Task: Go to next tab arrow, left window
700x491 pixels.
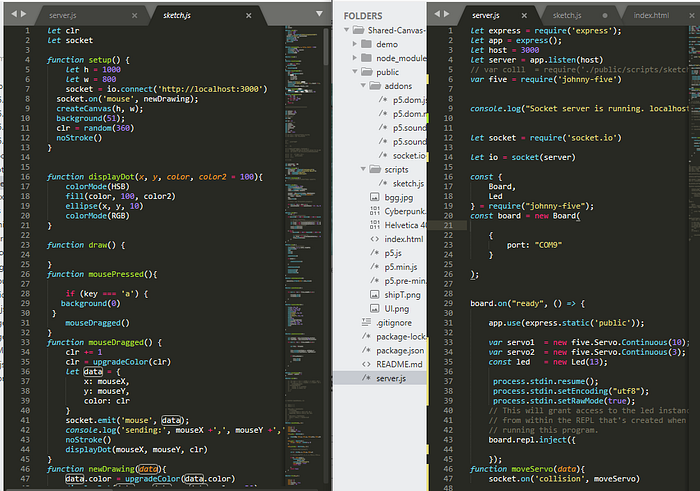Action: [23, 14]
